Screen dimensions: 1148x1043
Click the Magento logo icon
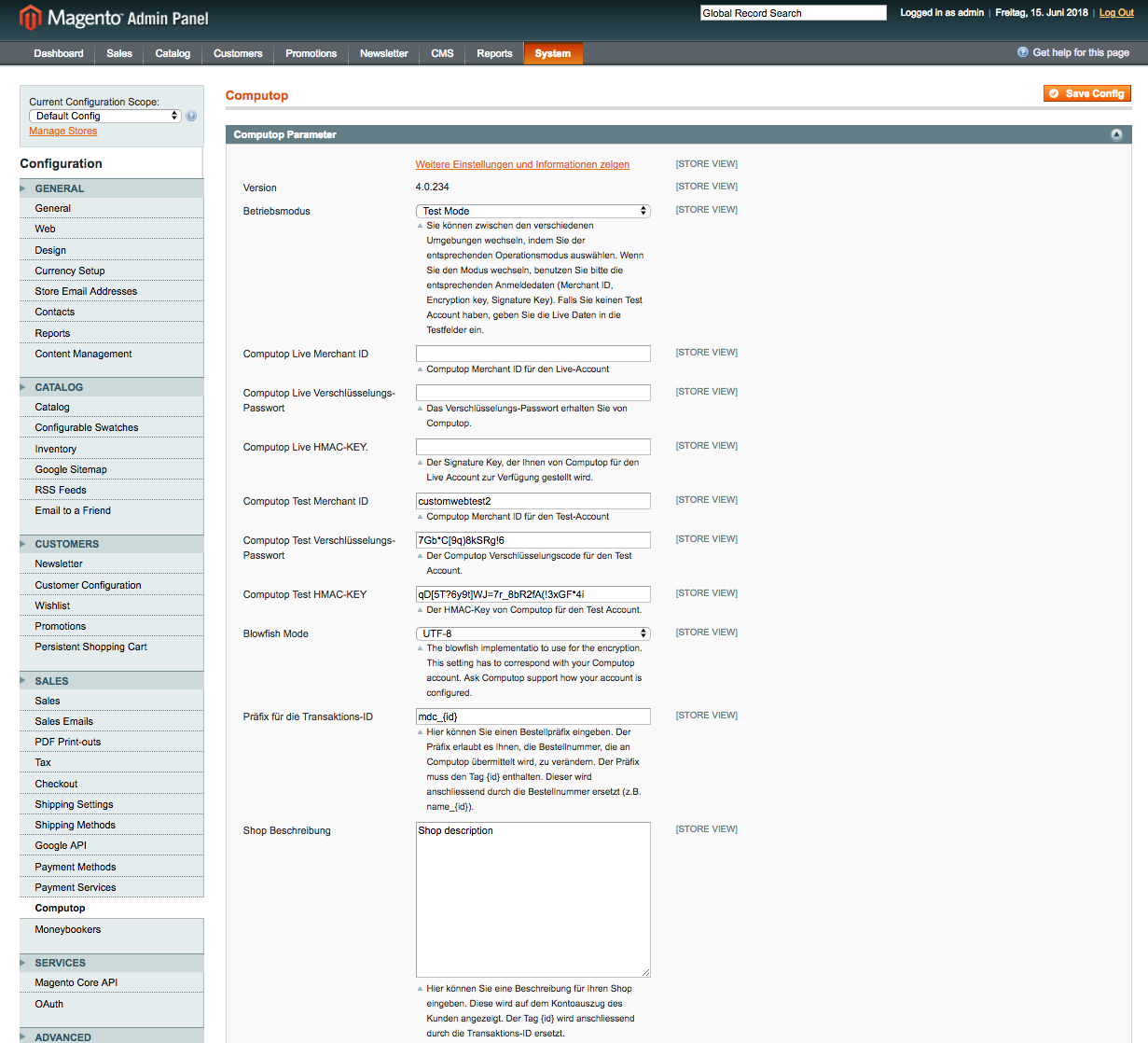[x=31, y=17]
